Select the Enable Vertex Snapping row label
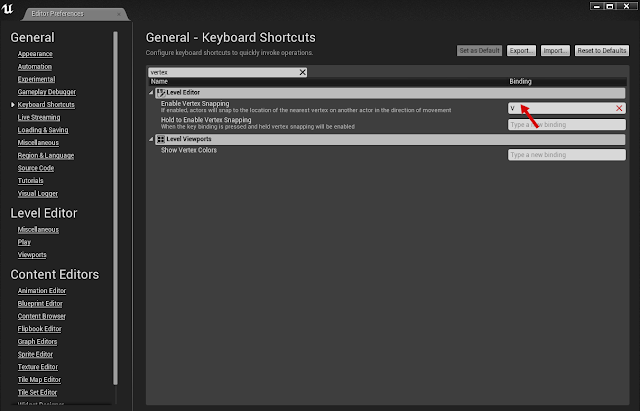This screenshot has height=411, width=640. point(195,104)
